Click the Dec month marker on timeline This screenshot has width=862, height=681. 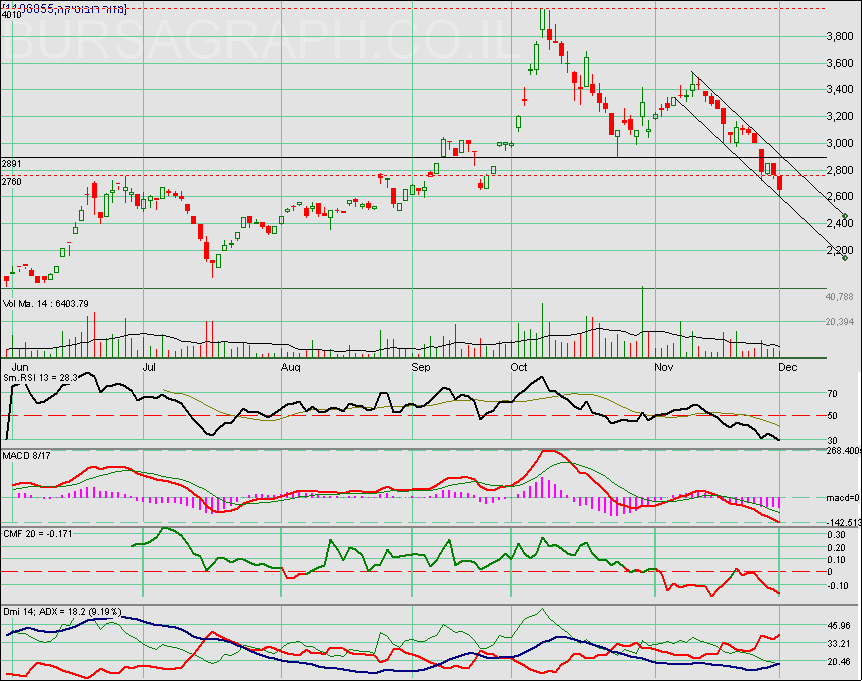click(x=787, y=367)
